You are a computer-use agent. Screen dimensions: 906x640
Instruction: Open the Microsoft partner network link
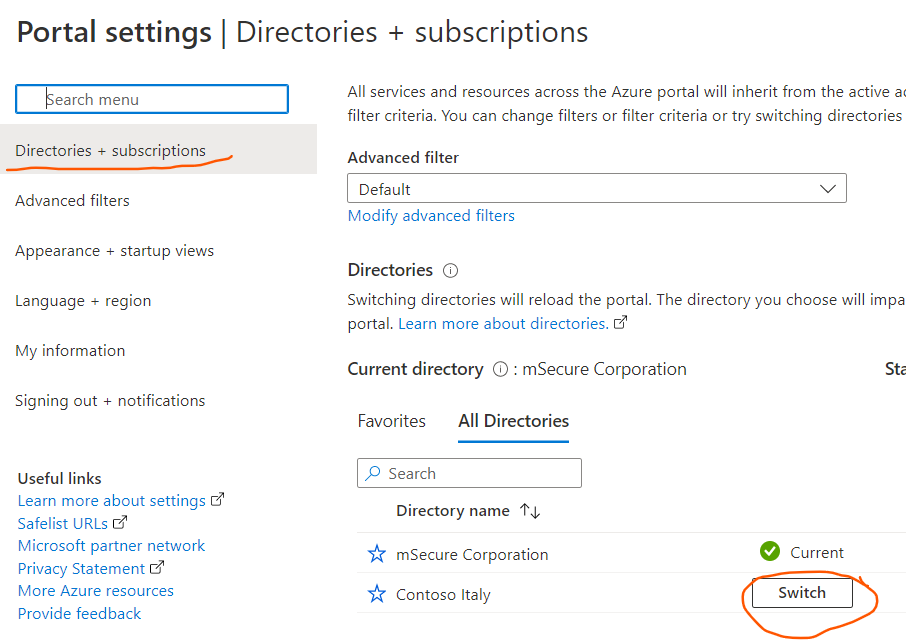[112, 546]
